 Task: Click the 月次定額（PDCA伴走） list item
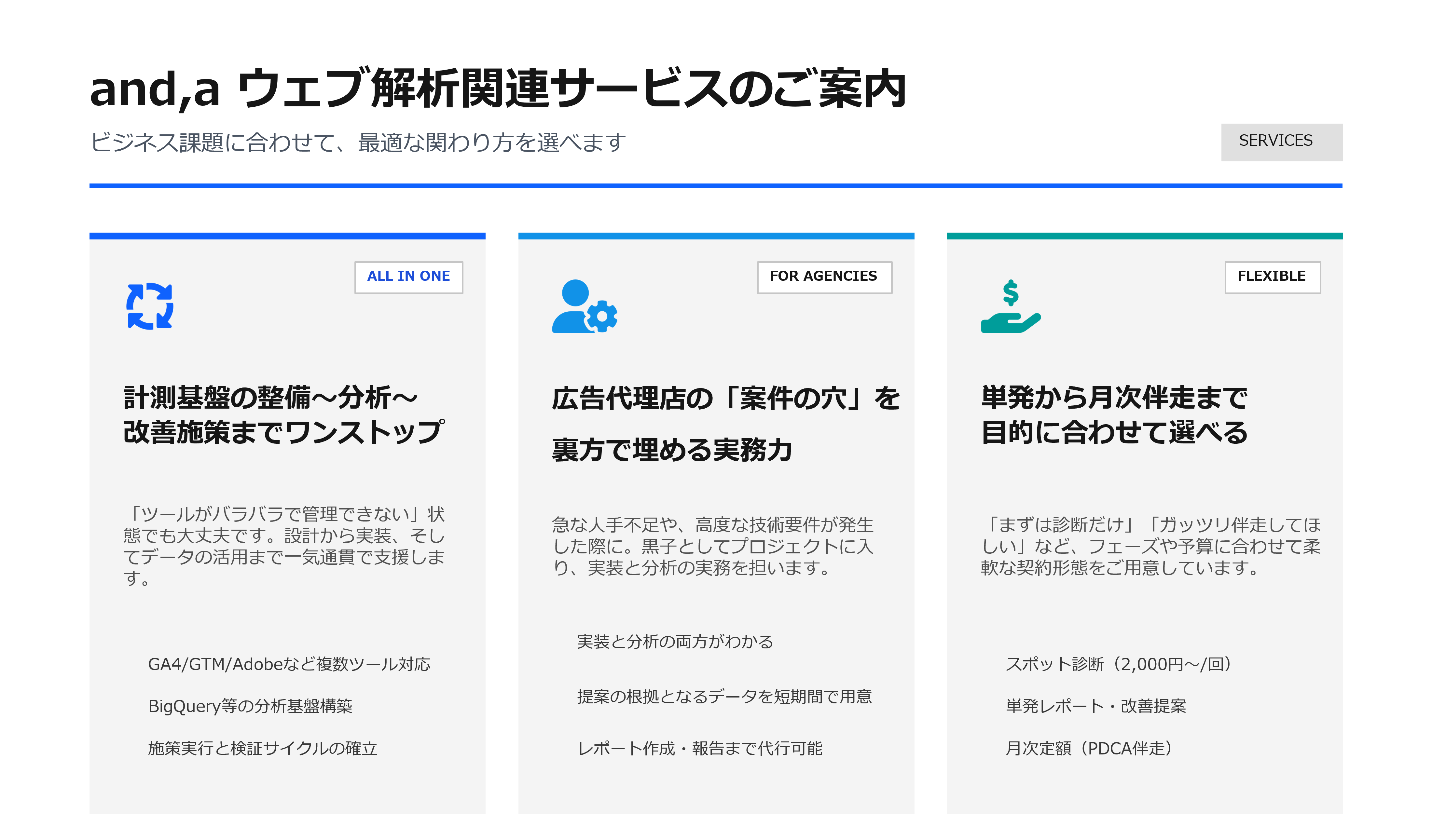point(1088,747)
